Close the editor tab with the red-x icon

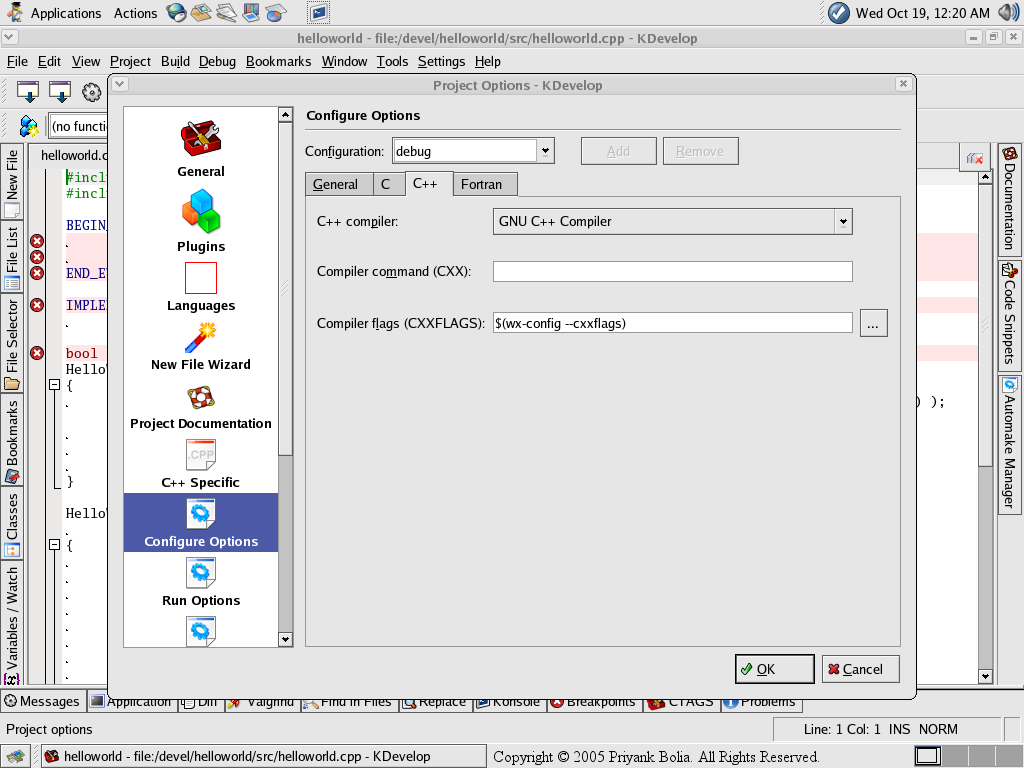[974, 159]
